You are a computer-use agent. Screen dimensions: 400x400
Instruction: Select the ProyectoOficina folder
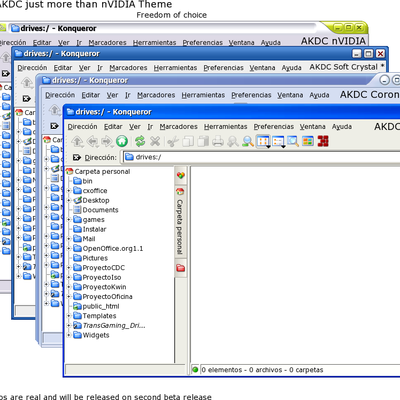coord(107,297)
